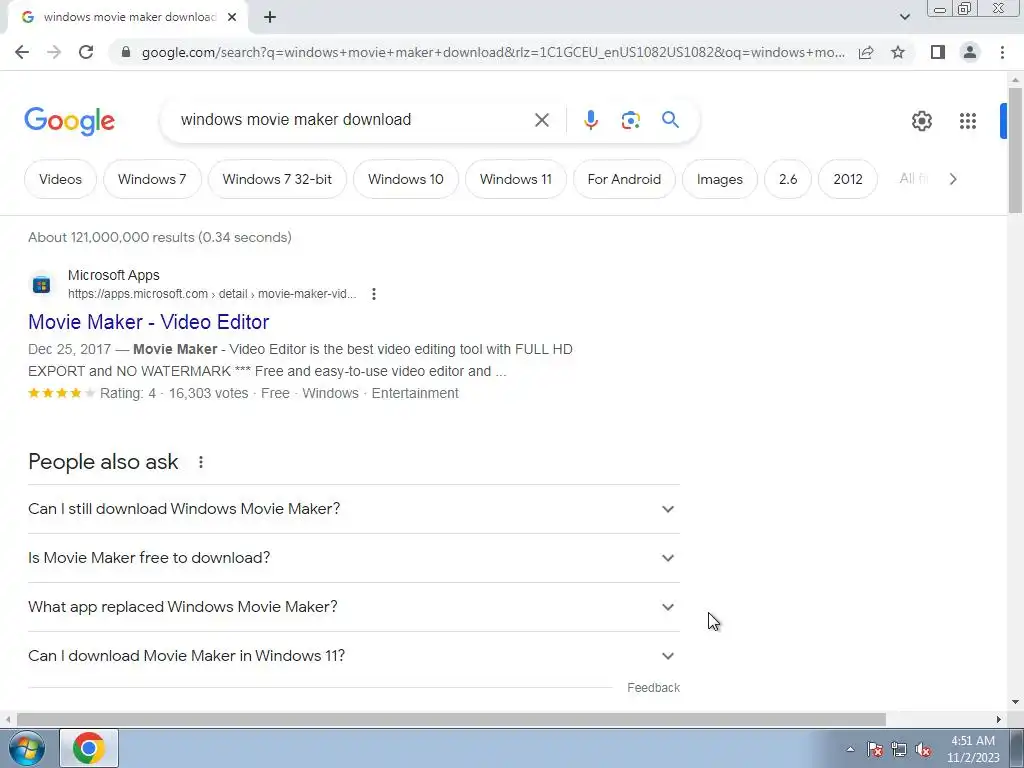Click the Chrome taskbar icon
This screenshot has width=1024, height=768.
89,748
